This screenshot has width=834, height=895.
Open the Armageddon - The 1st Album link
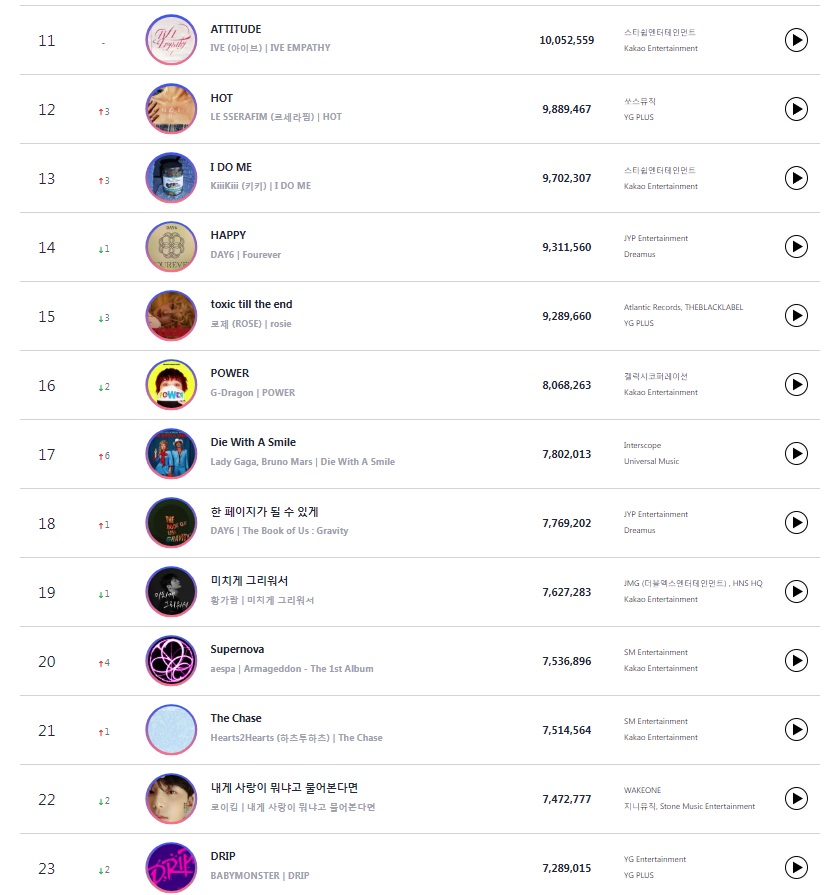pos(308,668)
